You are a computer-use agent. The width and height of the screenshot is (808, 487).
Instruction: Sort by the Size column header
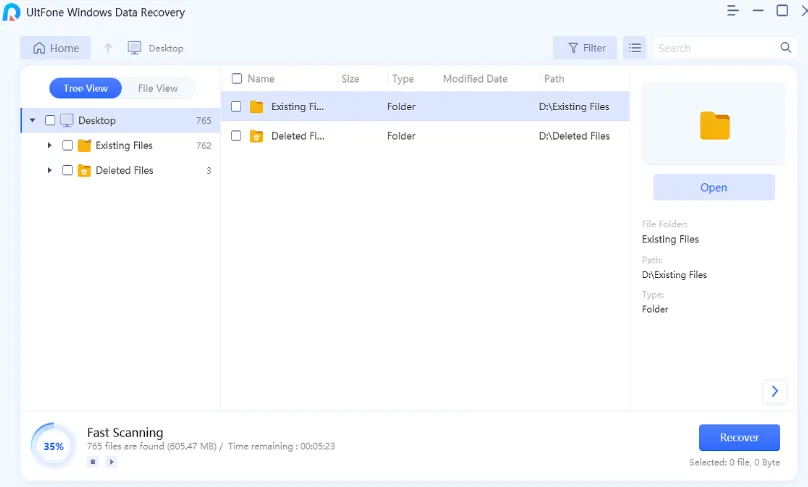point(350,79)
